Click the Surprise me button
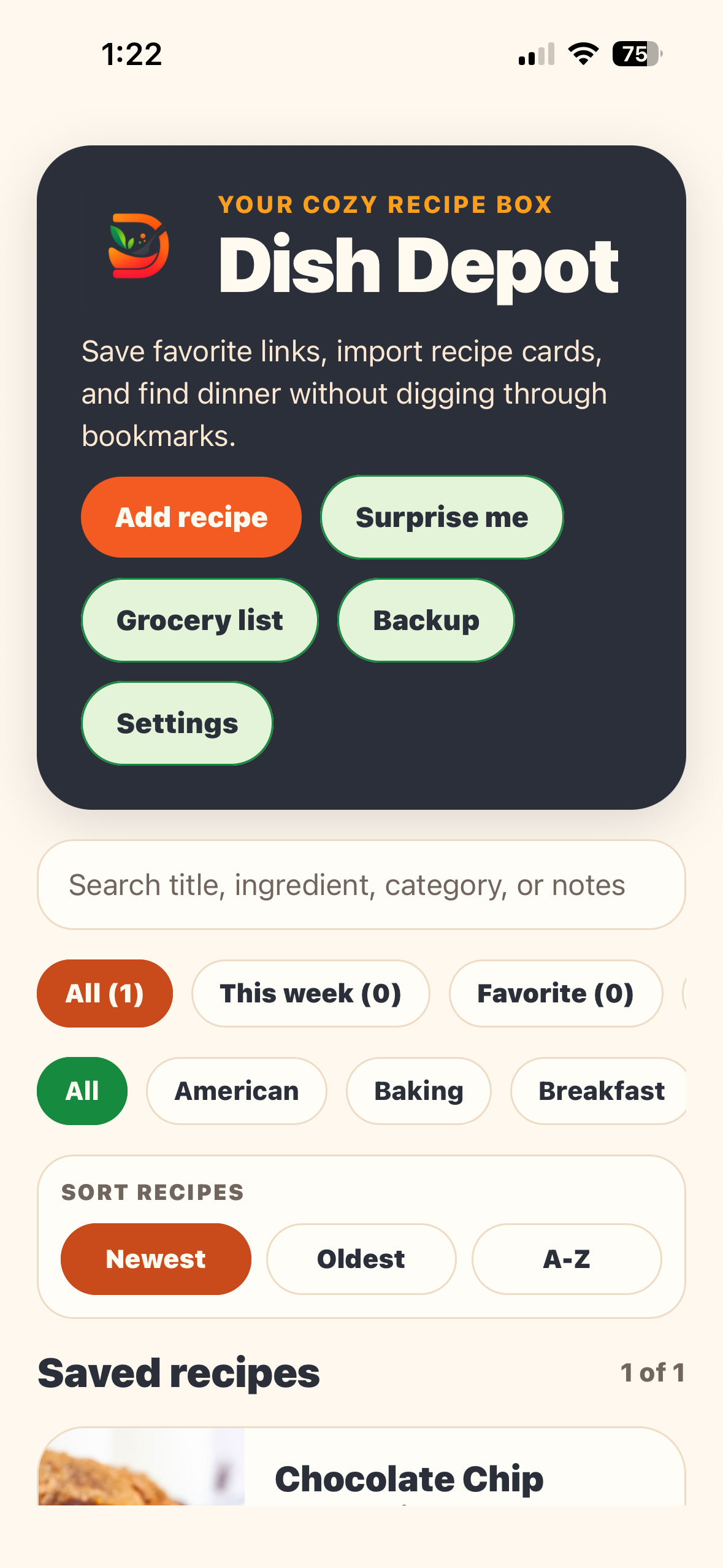This screenshot has width=723, height=1568. (x=442, y=517)
